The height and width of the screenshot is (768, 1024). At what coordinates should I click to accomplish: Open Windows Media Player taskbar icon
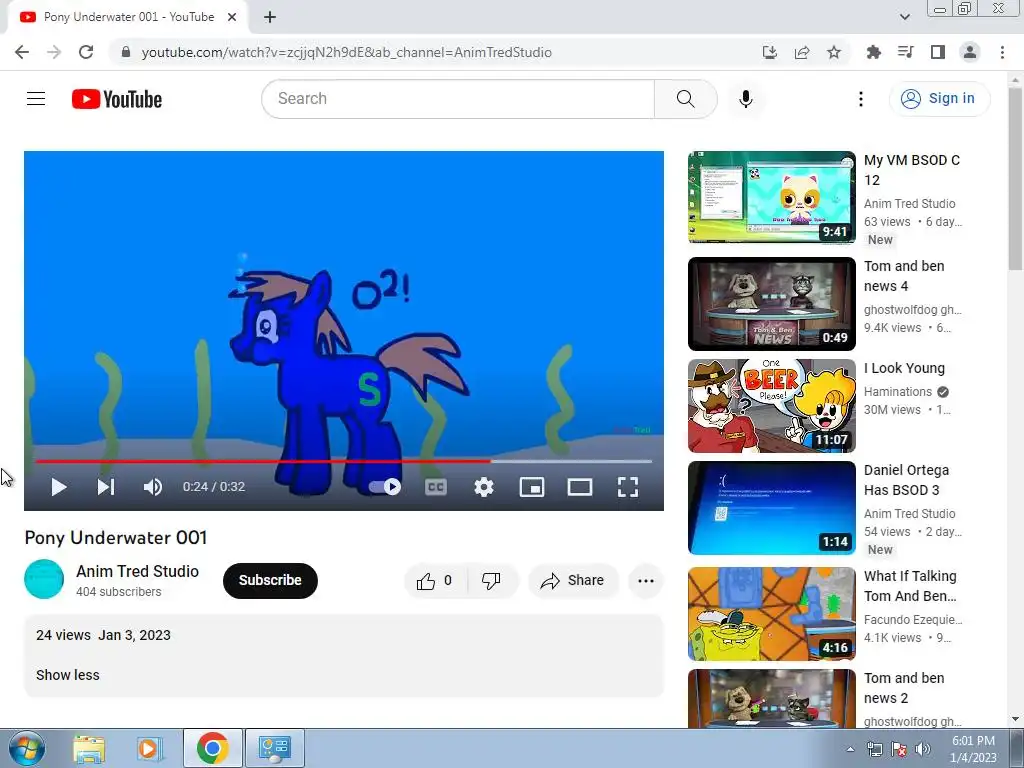pyautogui.click(x=150, y=748)
